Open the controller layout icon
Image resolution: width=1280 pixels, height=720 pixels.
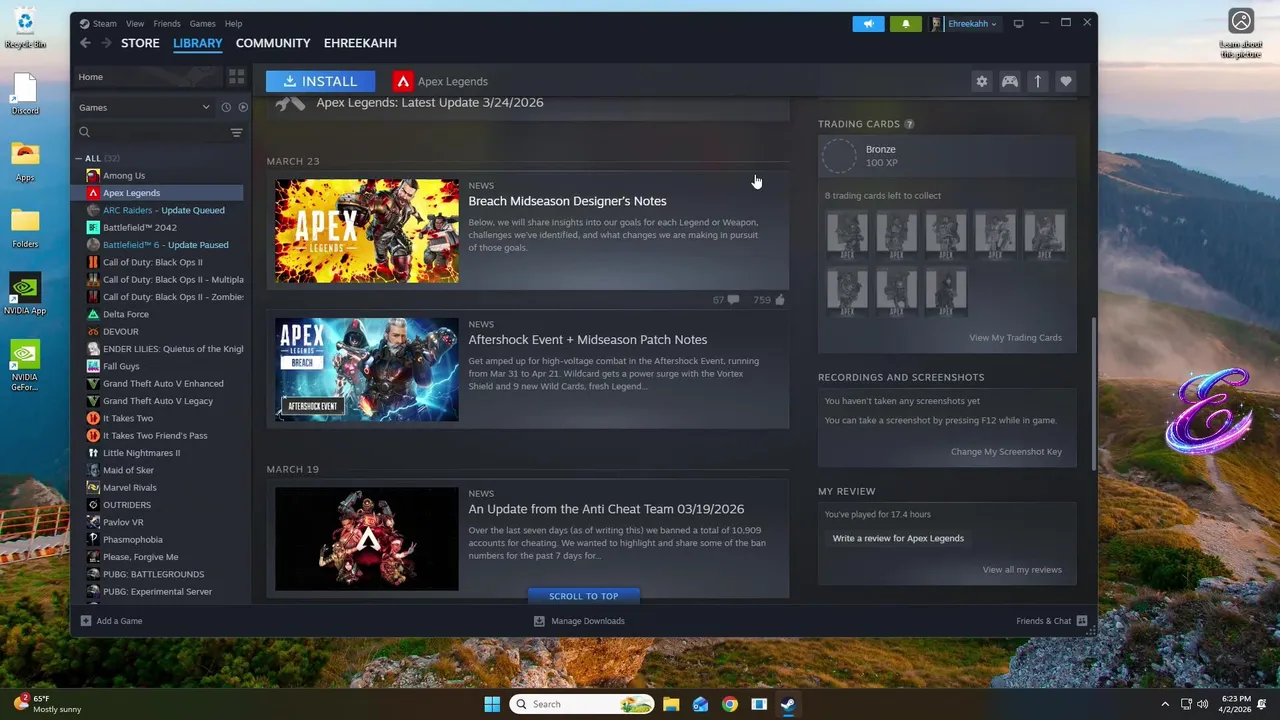1010,81
